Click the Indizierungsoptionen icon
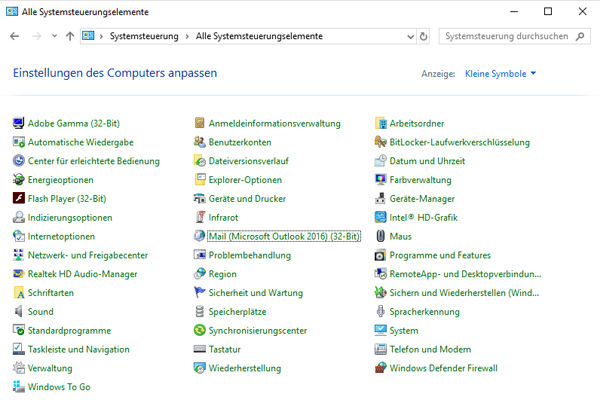The width and height of the screenshot is (600, 415). click(x=18, y=217)
